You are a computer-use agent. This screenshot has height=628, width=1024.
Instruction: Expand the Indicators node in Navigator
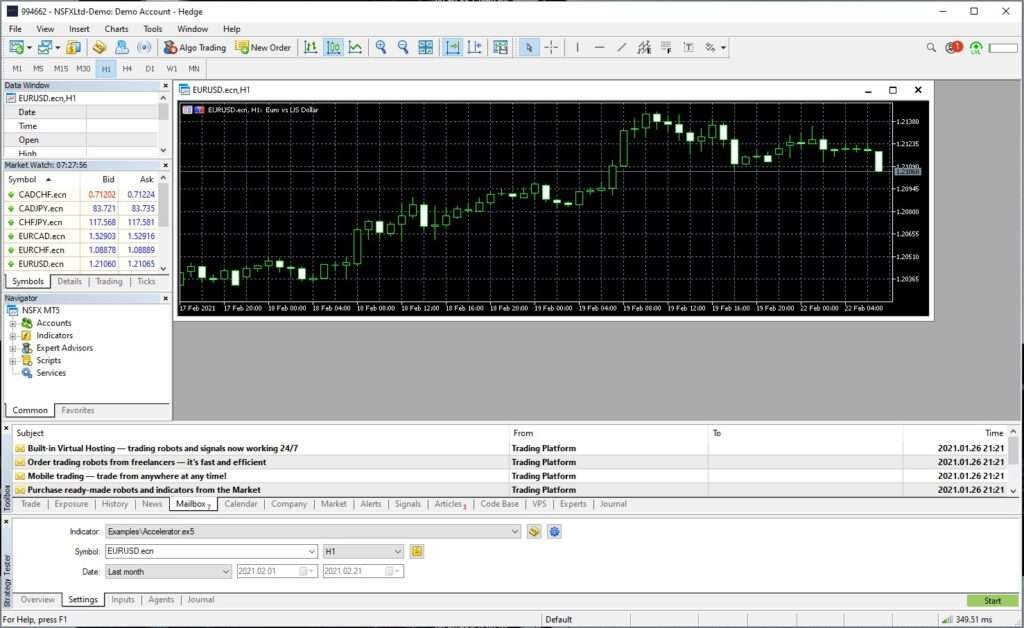[x=12, y=336]
